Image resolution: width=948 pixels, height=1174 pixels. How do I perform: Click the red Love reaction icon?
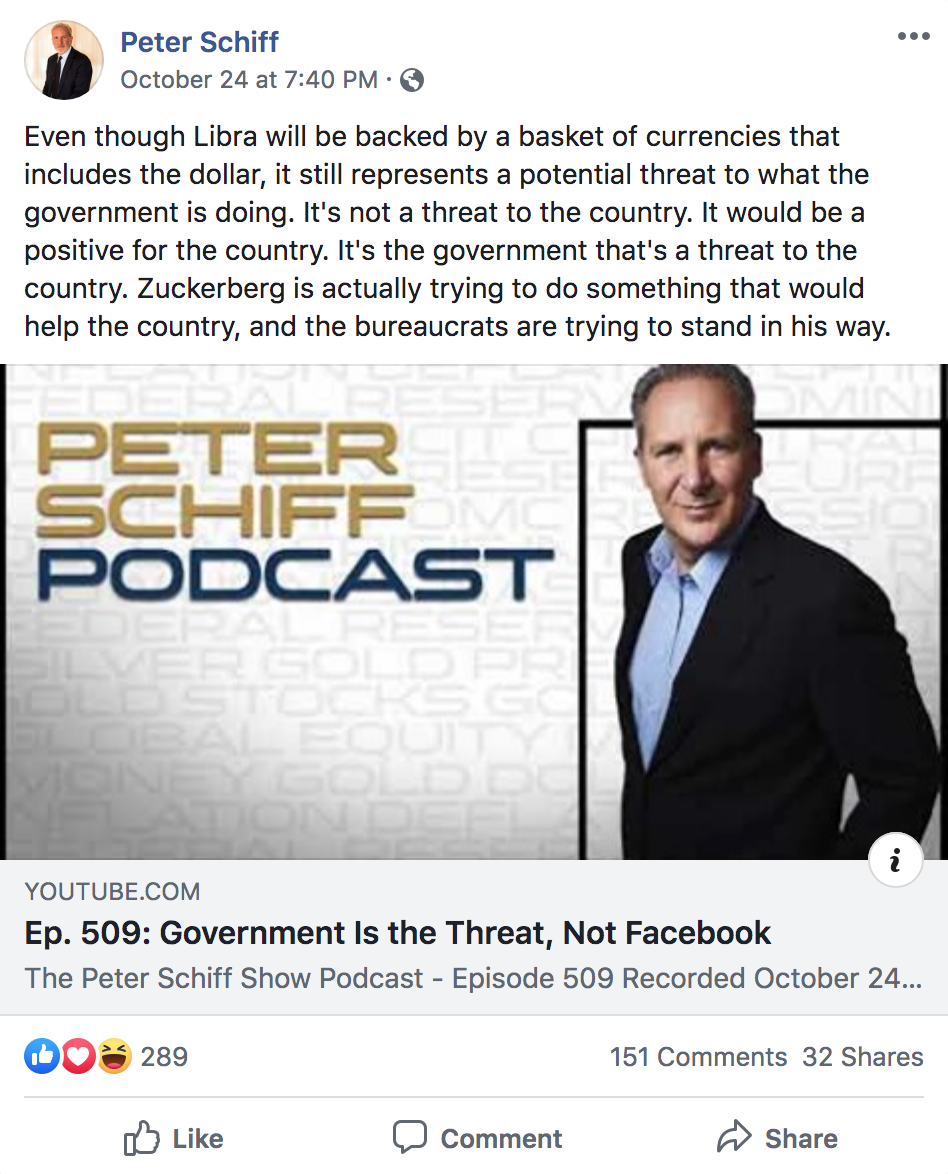pos(78,1056)
